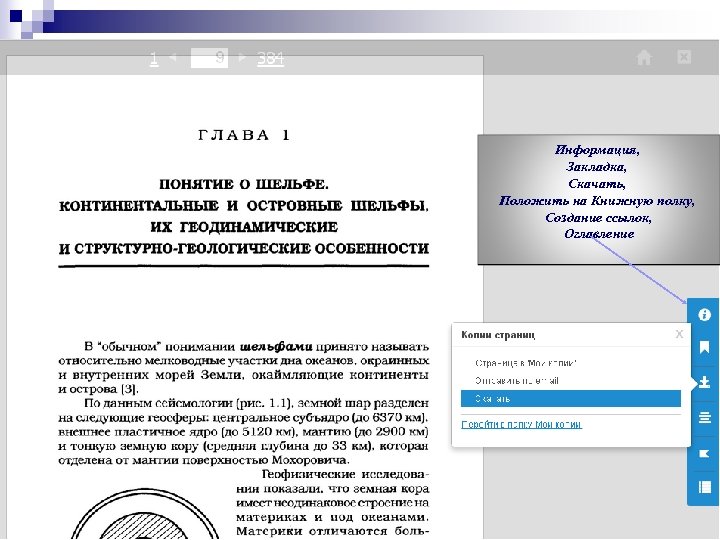Click the create links flag icon

pos(704,453)
